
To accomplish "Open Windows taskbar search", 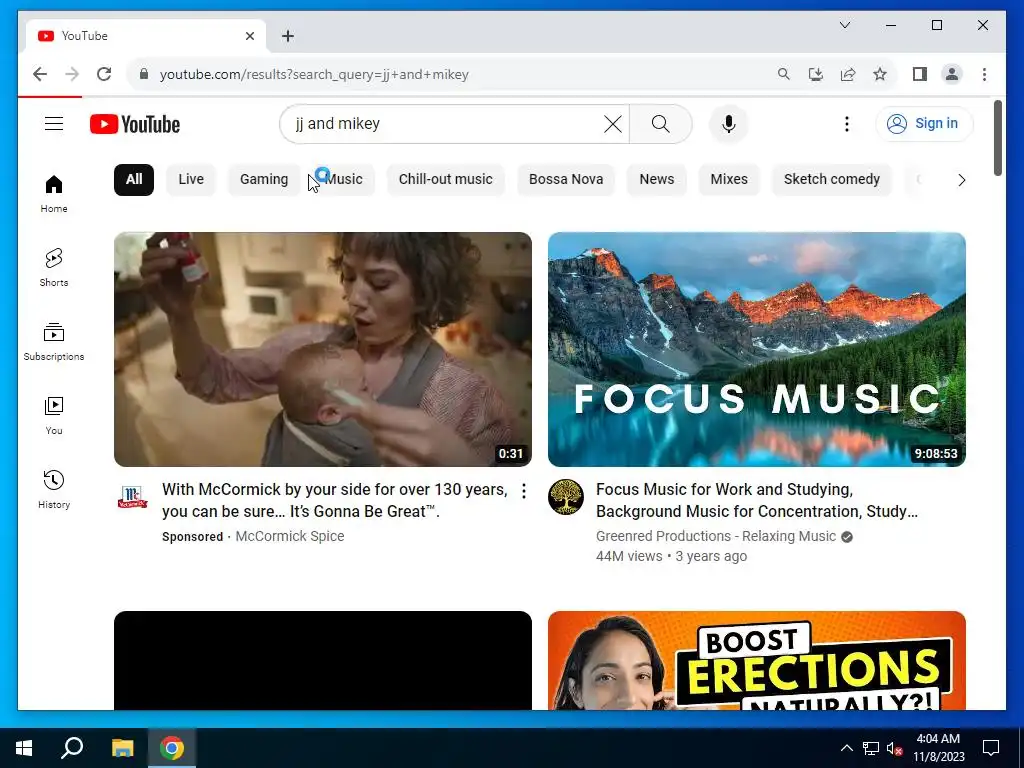I will click(x=72, y=748).
